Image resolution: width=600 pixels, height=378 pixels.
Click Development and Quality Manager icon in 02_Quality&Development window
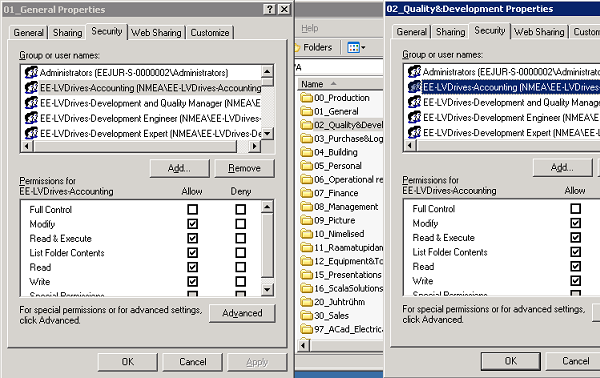pyautogui.click(x=414, y=102)
